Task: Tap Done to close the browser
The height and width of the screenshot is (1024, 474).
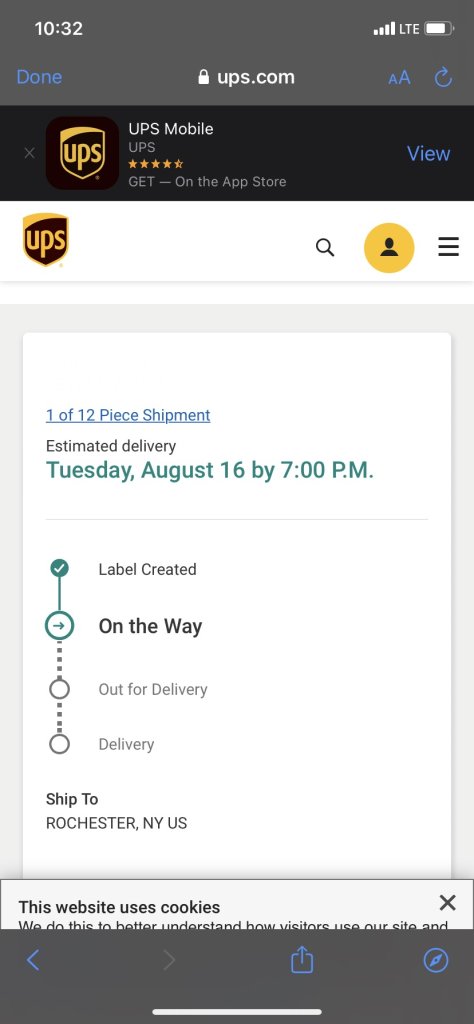Action: (x=39, y=77)
